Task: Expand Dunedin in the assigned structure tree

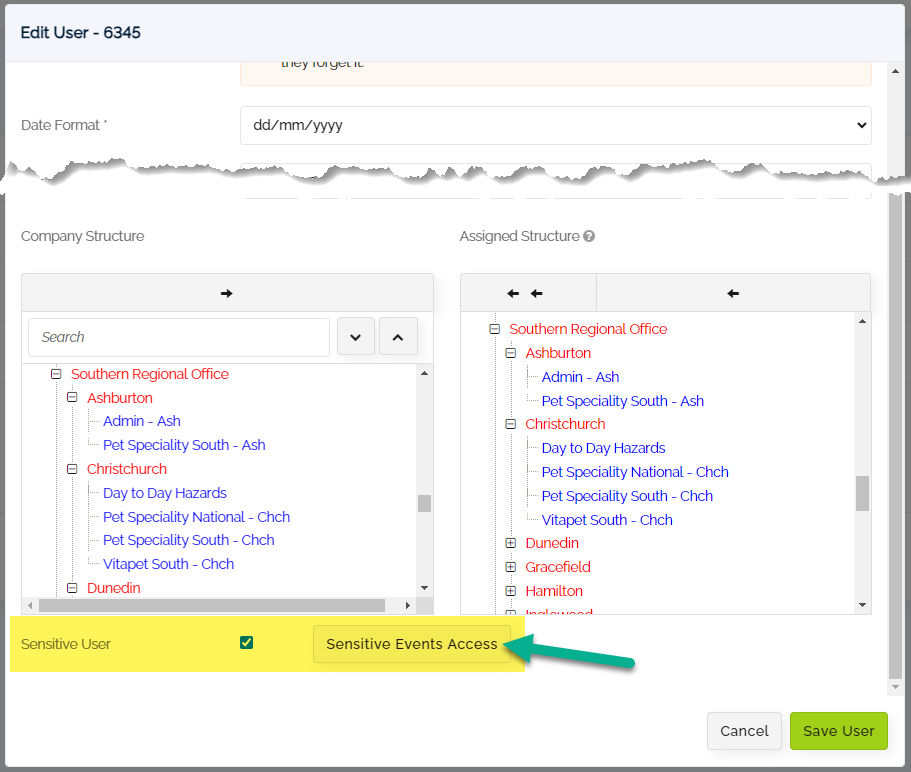Action: [x=511, y=543]
